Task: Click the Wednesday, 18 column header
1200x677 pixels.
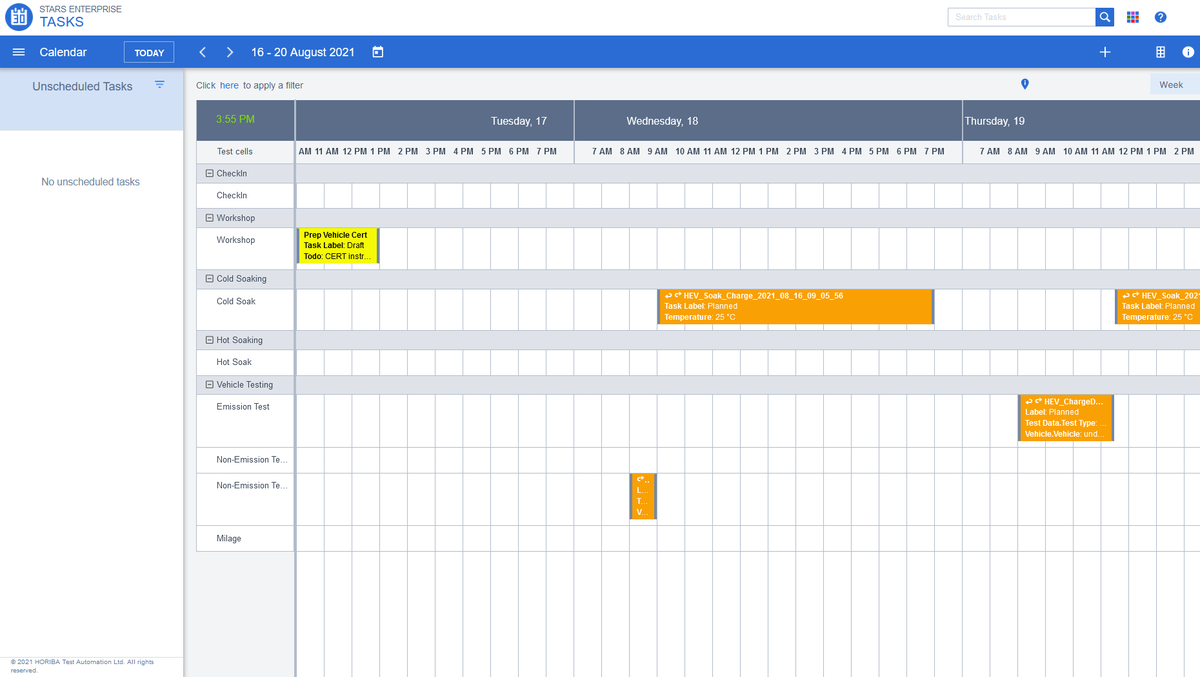Action: 663,120
